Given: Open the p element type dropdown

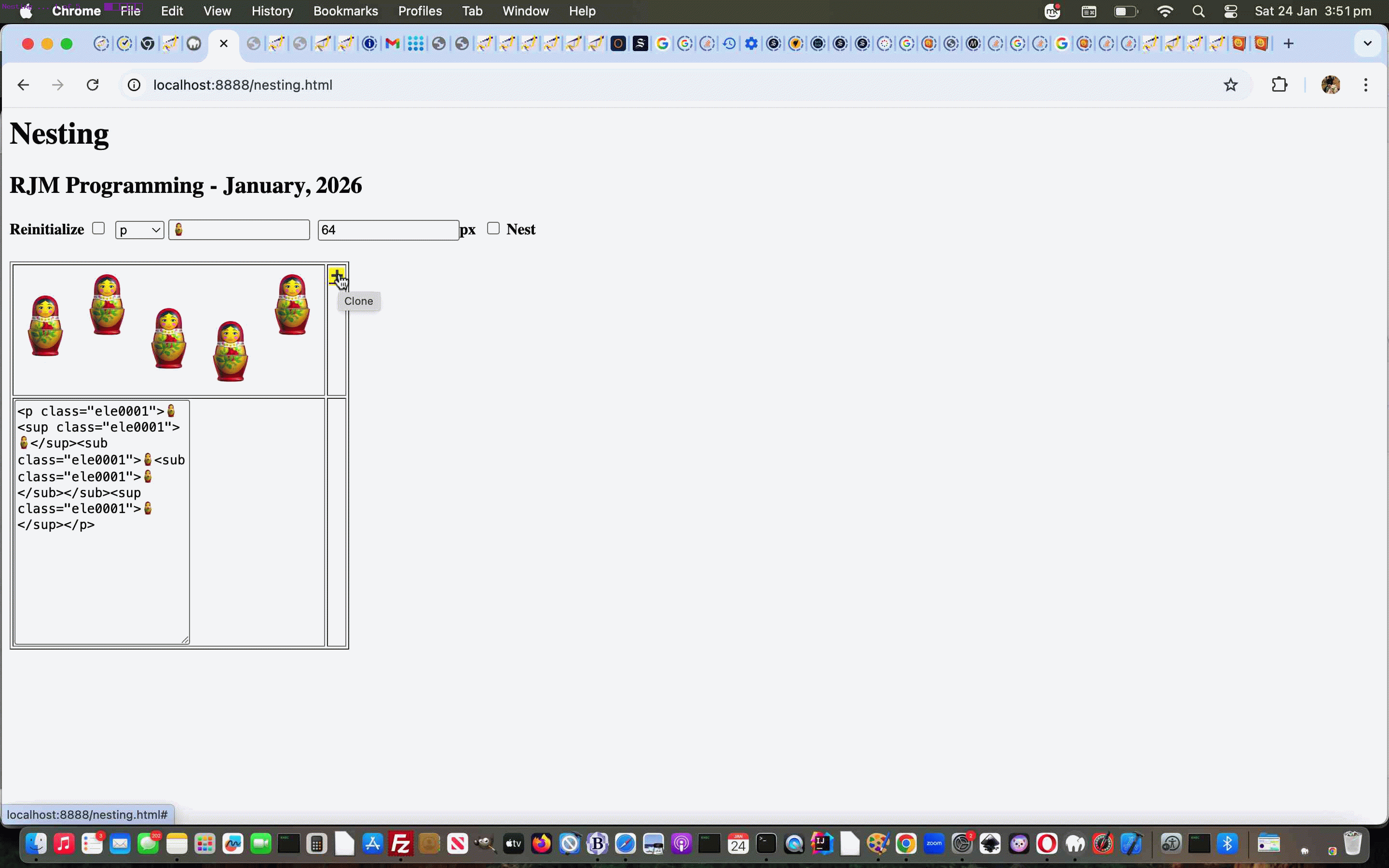Looking at the screenshot, I should pos(139,230).
